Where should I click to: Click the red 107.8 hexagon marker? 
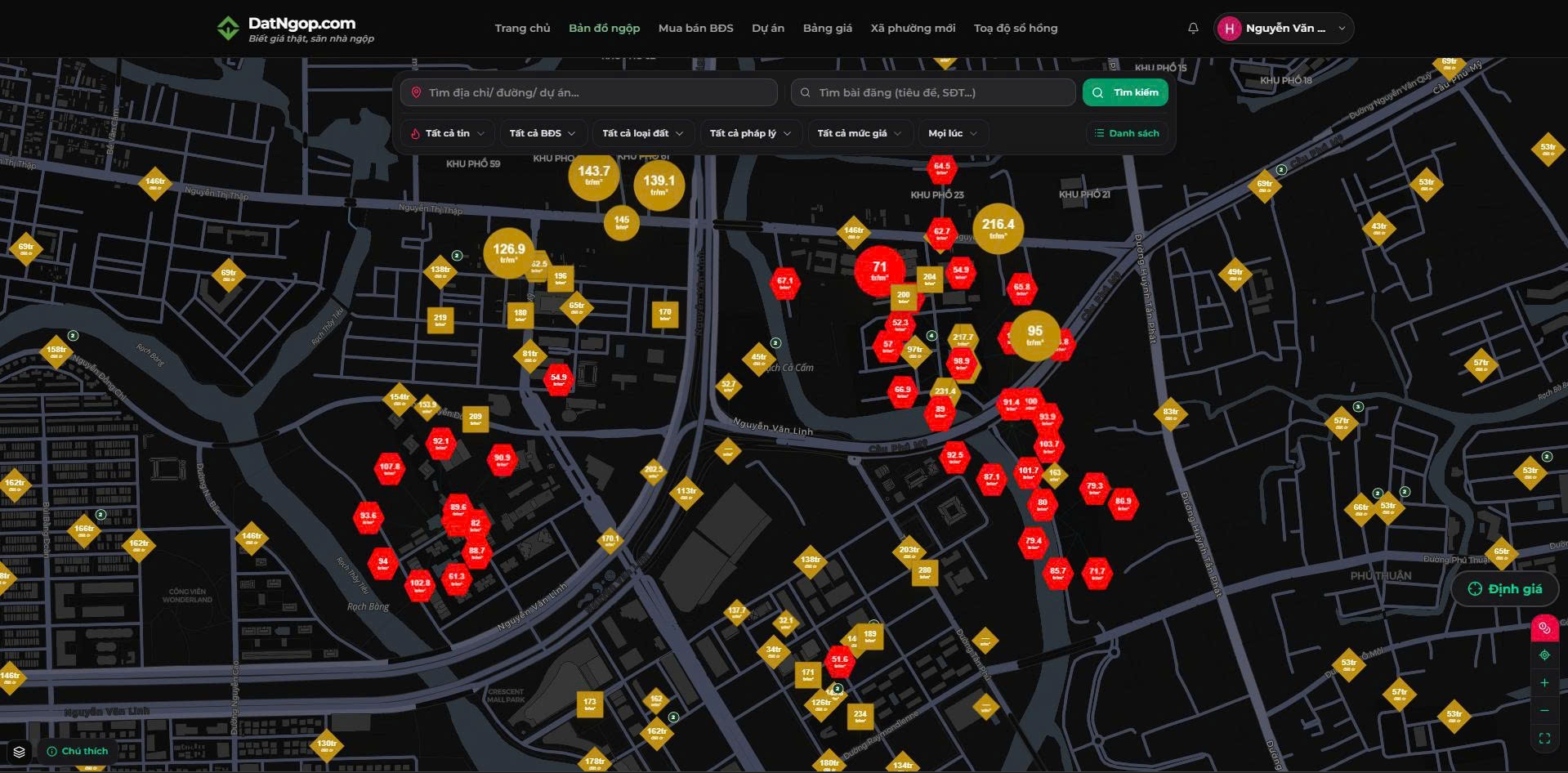tap(389, 470)
